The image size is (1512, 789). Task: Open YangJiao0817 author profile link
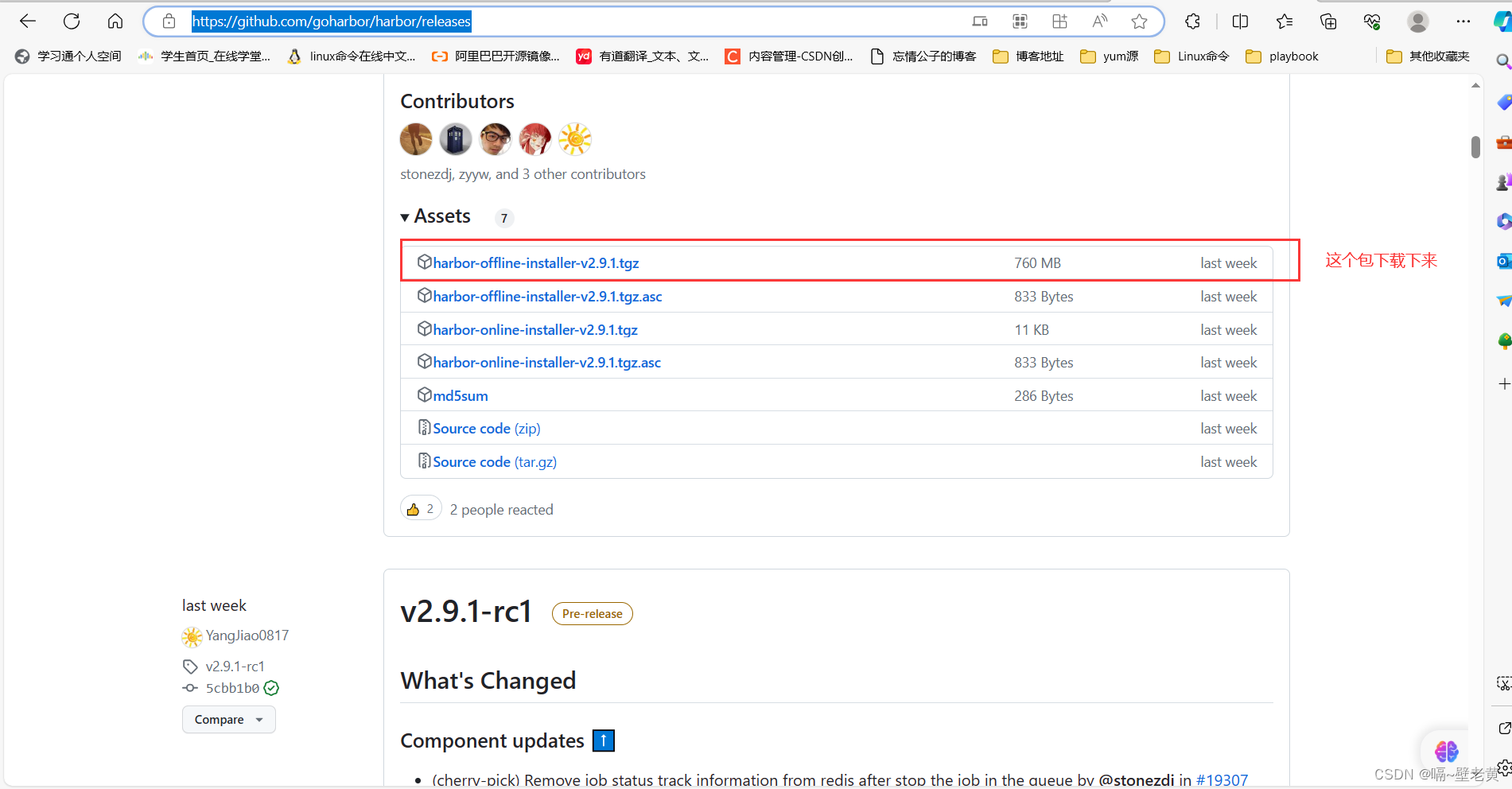pos(247,635)
